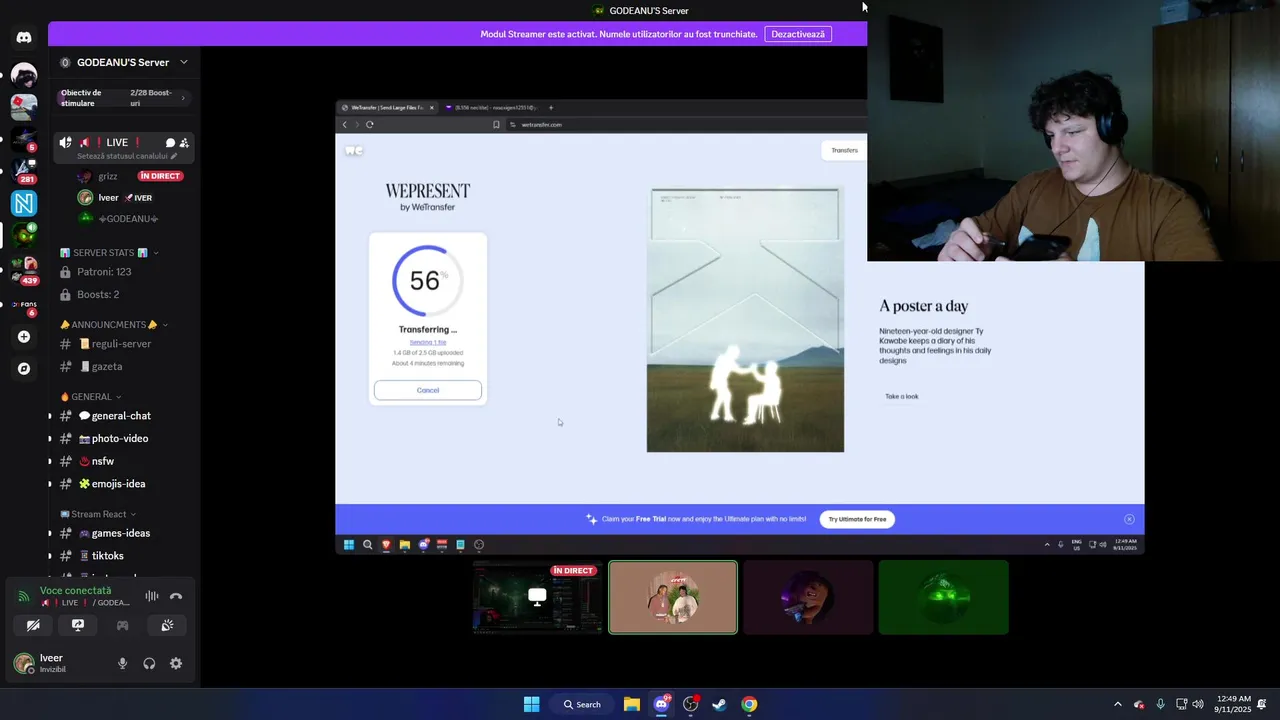Open noise suppression waveform icon
This screenshot has width=1280, height=720.
[152, 596]
